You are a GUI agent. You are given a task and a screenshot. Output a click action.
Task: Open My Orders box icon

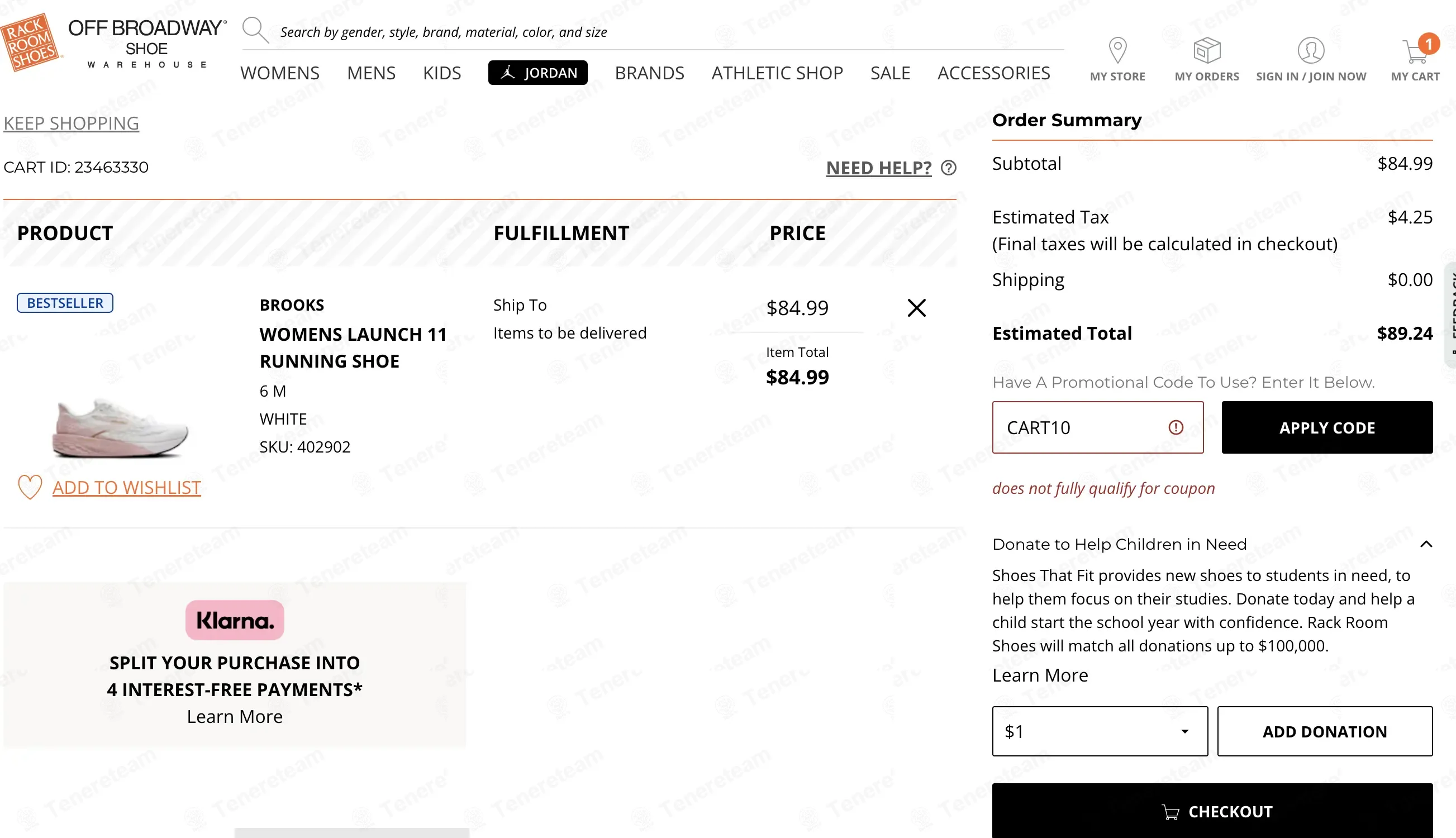(1206, 50)
